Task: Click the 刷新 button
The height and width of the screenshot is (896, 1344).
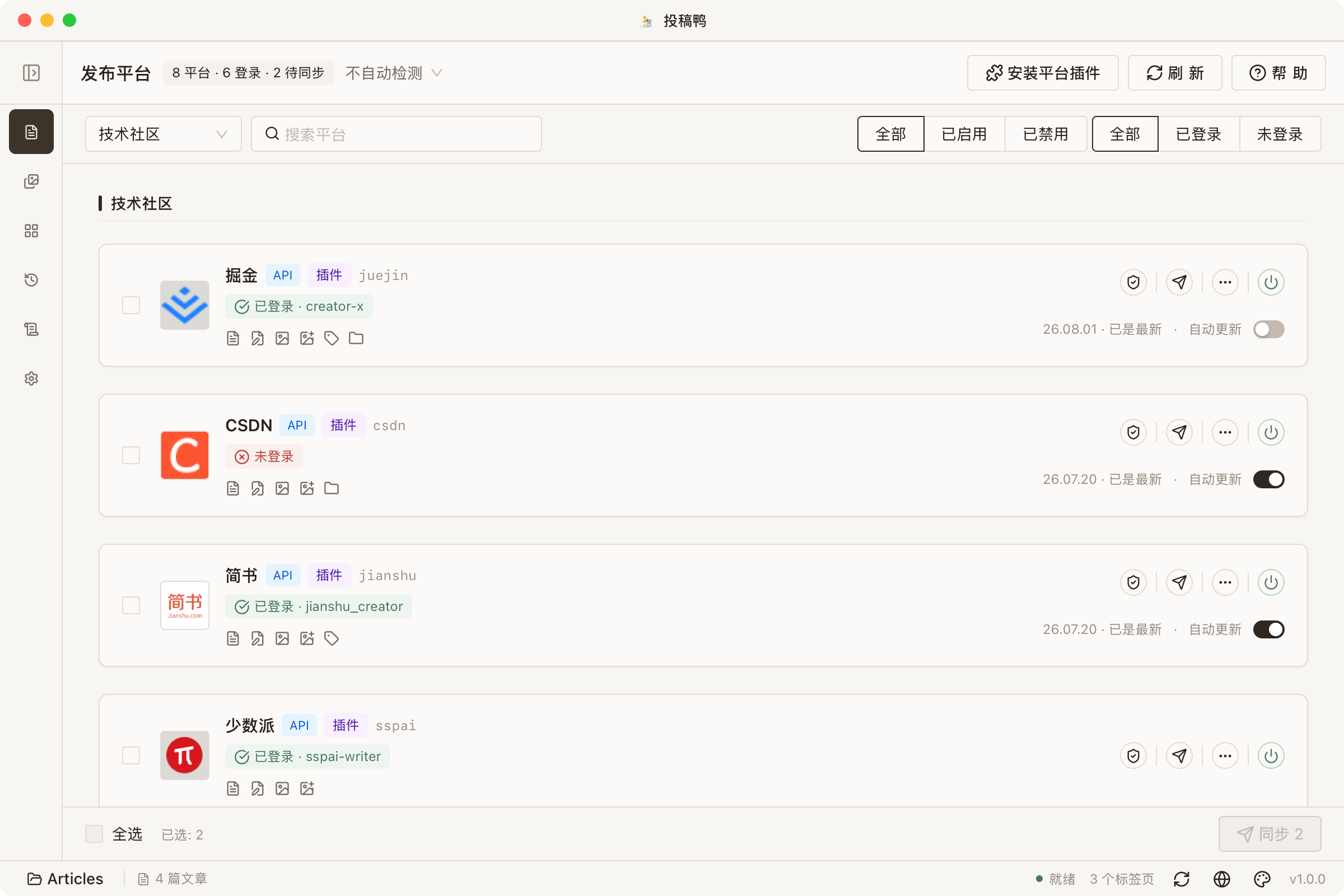Action: pyautogui.click(x=1175, y=73)
